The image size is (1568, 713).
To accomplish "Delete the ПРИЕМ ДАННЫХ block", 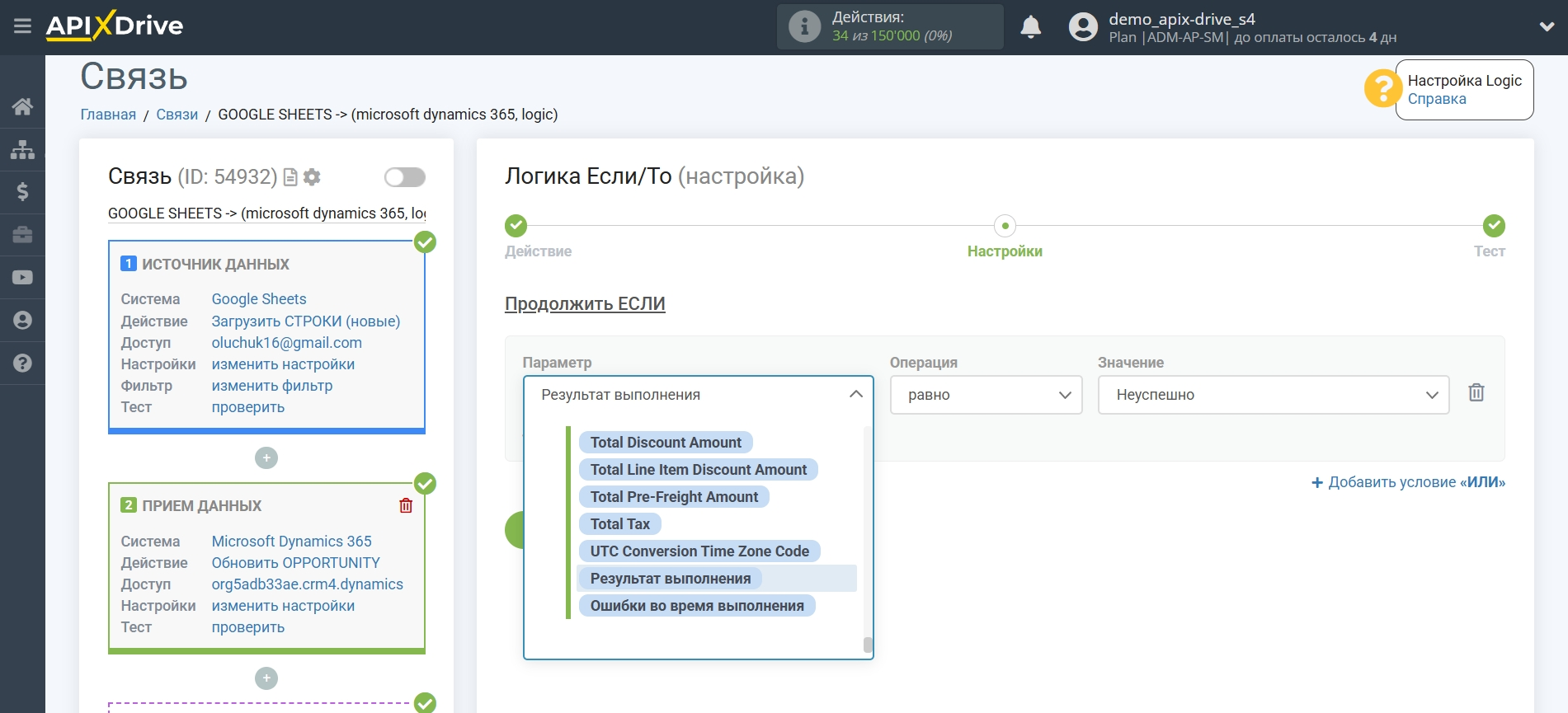I will [406, 506].
